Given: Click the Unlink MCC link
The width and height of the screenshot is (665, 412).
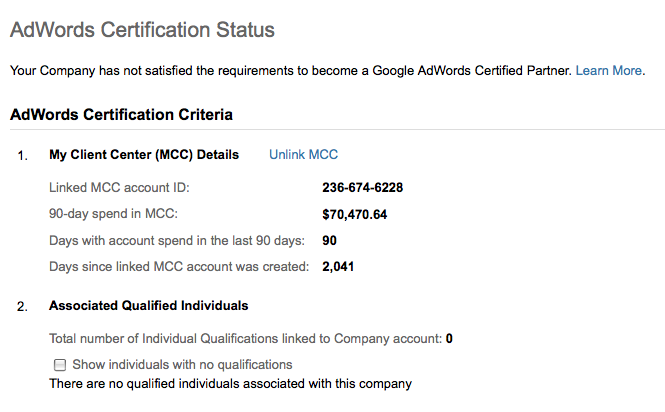Looking at the screenshot, I should click(x=303, y=154).
